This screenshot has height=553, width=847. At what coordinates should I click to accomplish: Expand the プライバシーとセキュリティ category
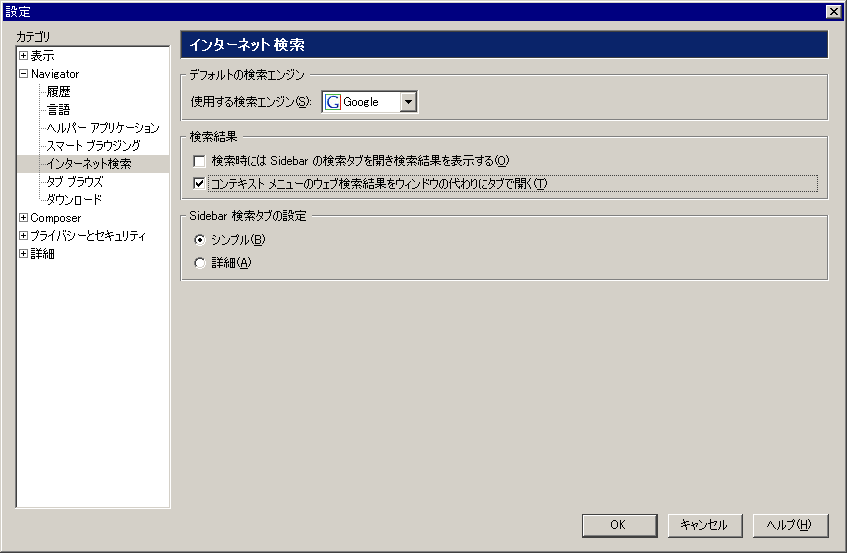tap(23, 235)
